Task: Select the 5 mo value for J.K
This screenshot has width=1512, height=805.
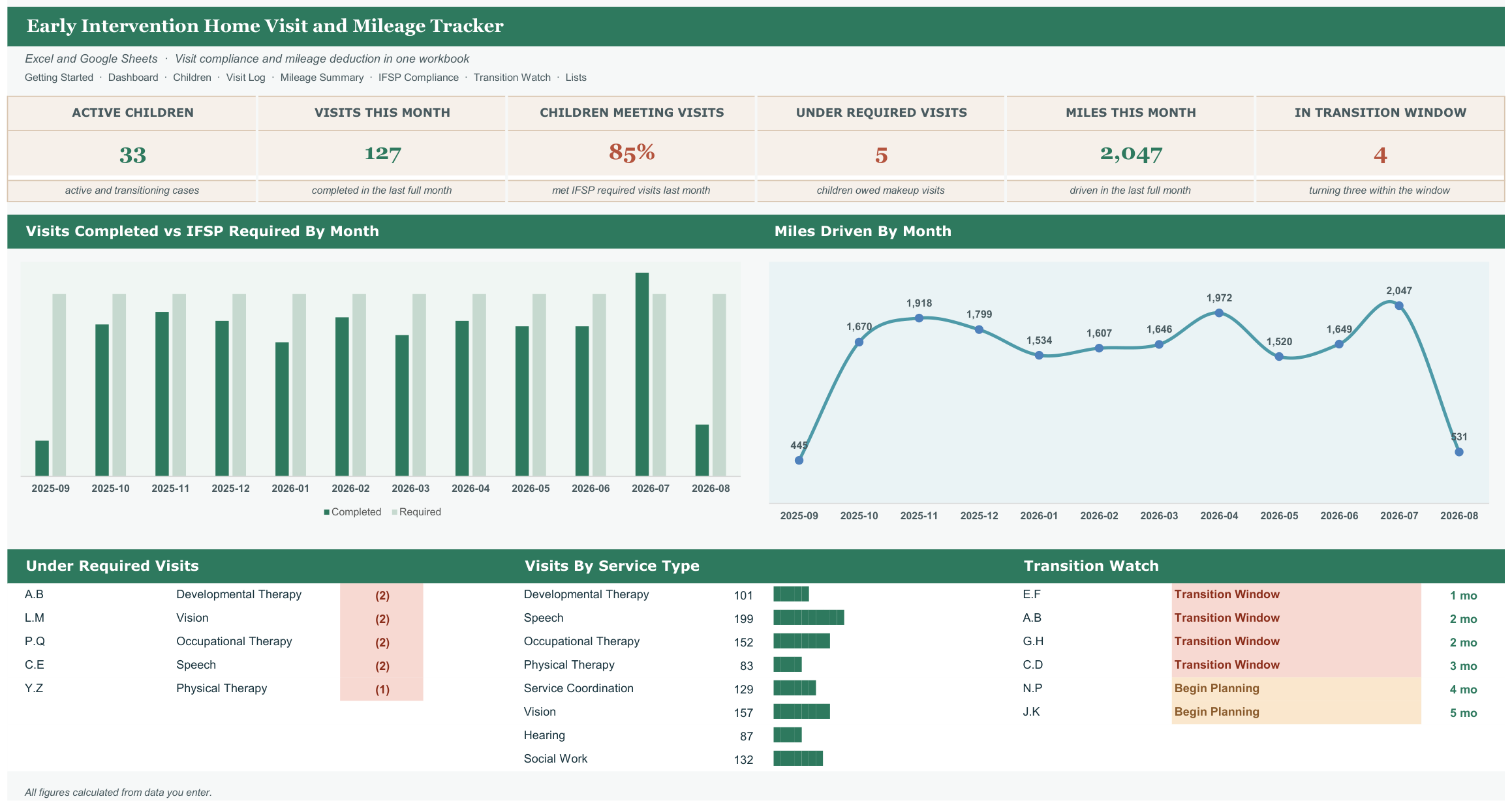Action: click(1463, 713)
